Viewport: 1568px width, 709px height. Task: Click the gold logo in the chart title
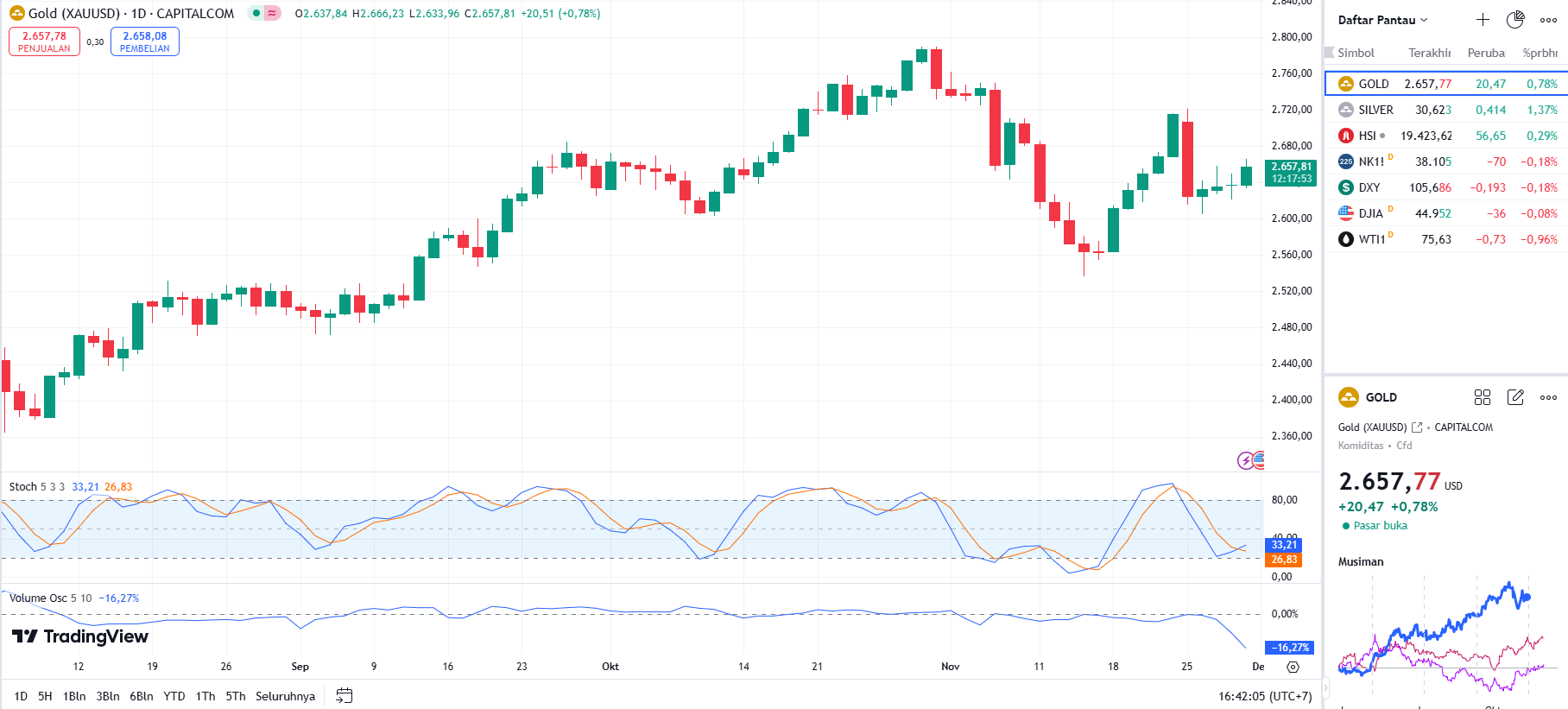click(17, 13)
